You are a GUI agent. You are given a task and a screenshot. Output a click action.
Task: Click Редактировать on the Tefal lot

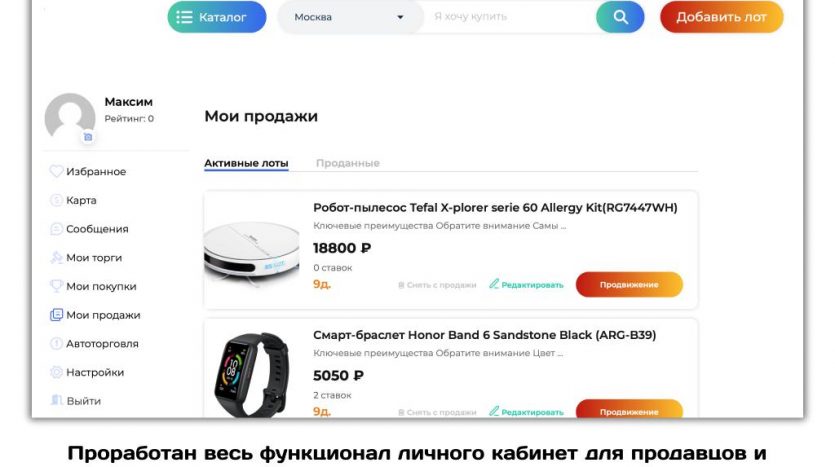(x=526, y=285)
